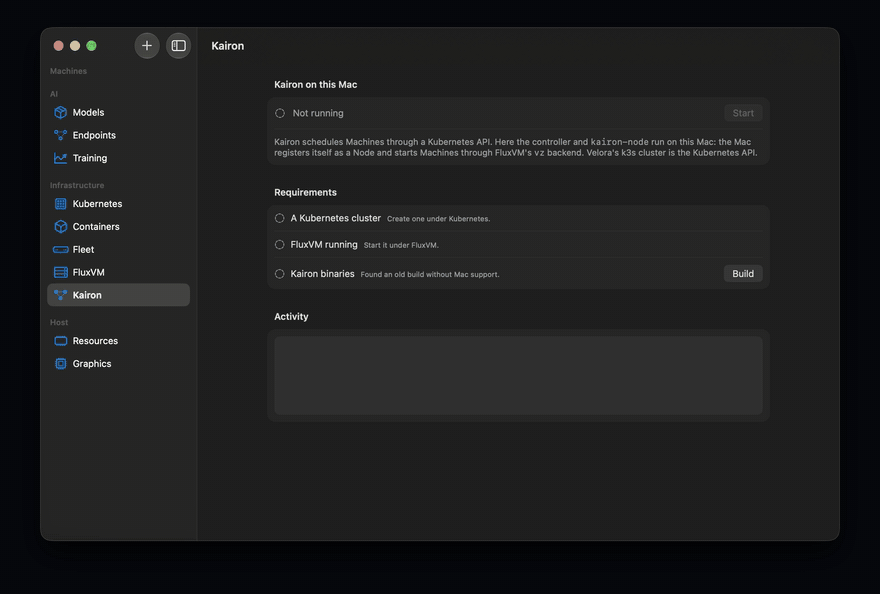
Task: Click the "Start it under FluxVM." hint
Action: 401,245
